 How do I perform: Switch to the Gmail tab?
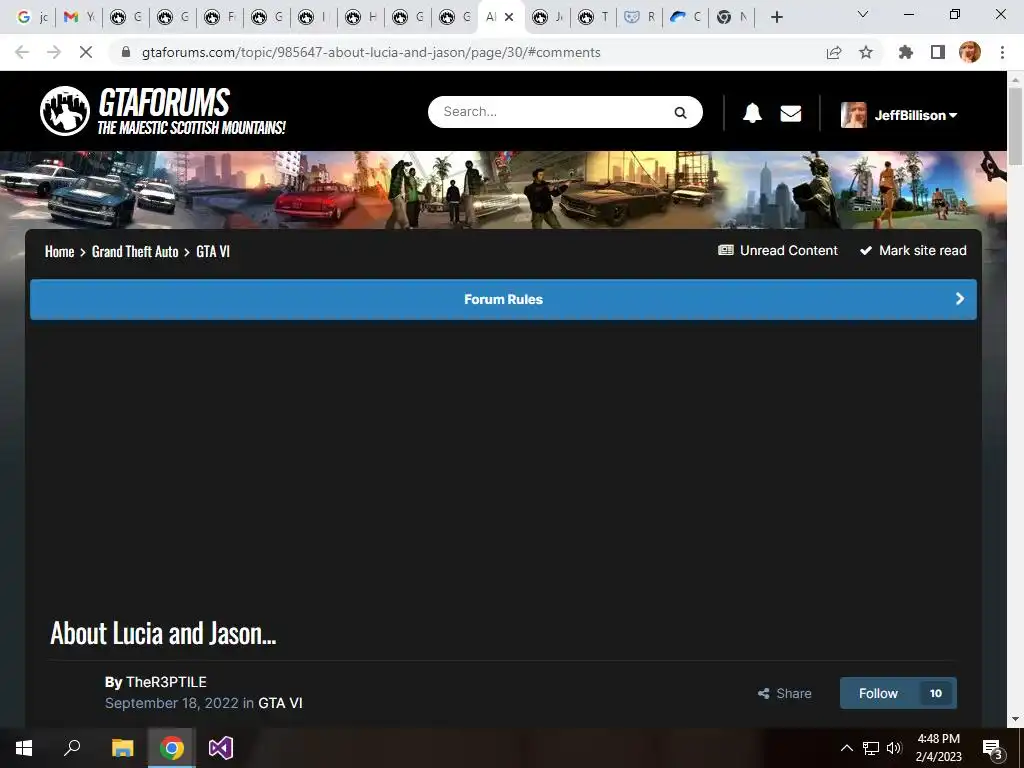click(79, 17)
